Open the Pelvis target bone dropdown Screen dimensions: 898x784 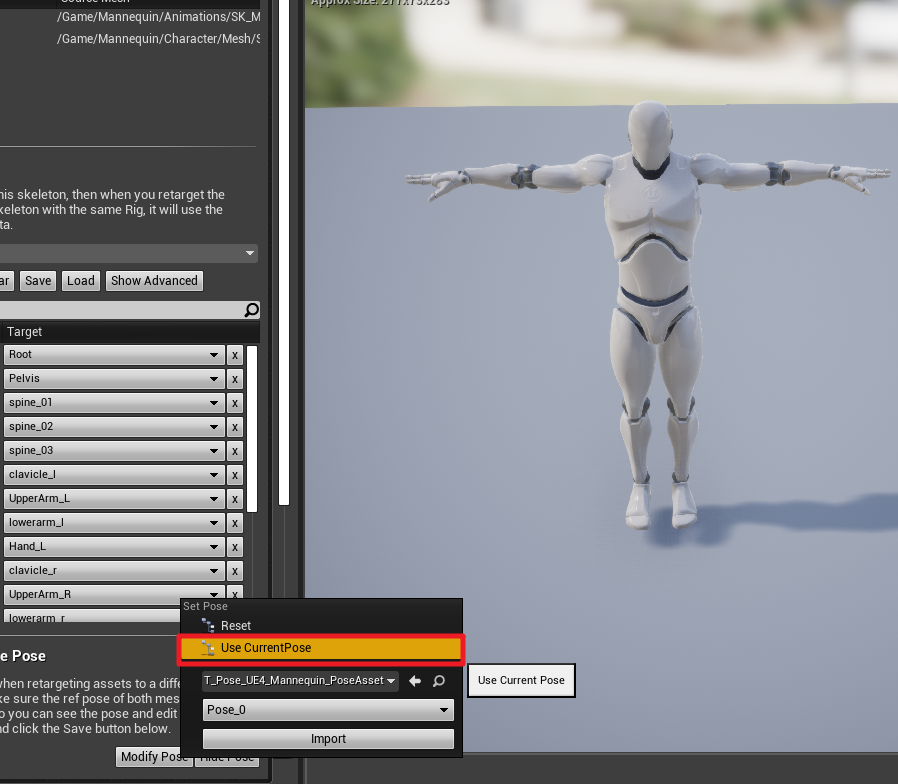click(x=114, y=379)
